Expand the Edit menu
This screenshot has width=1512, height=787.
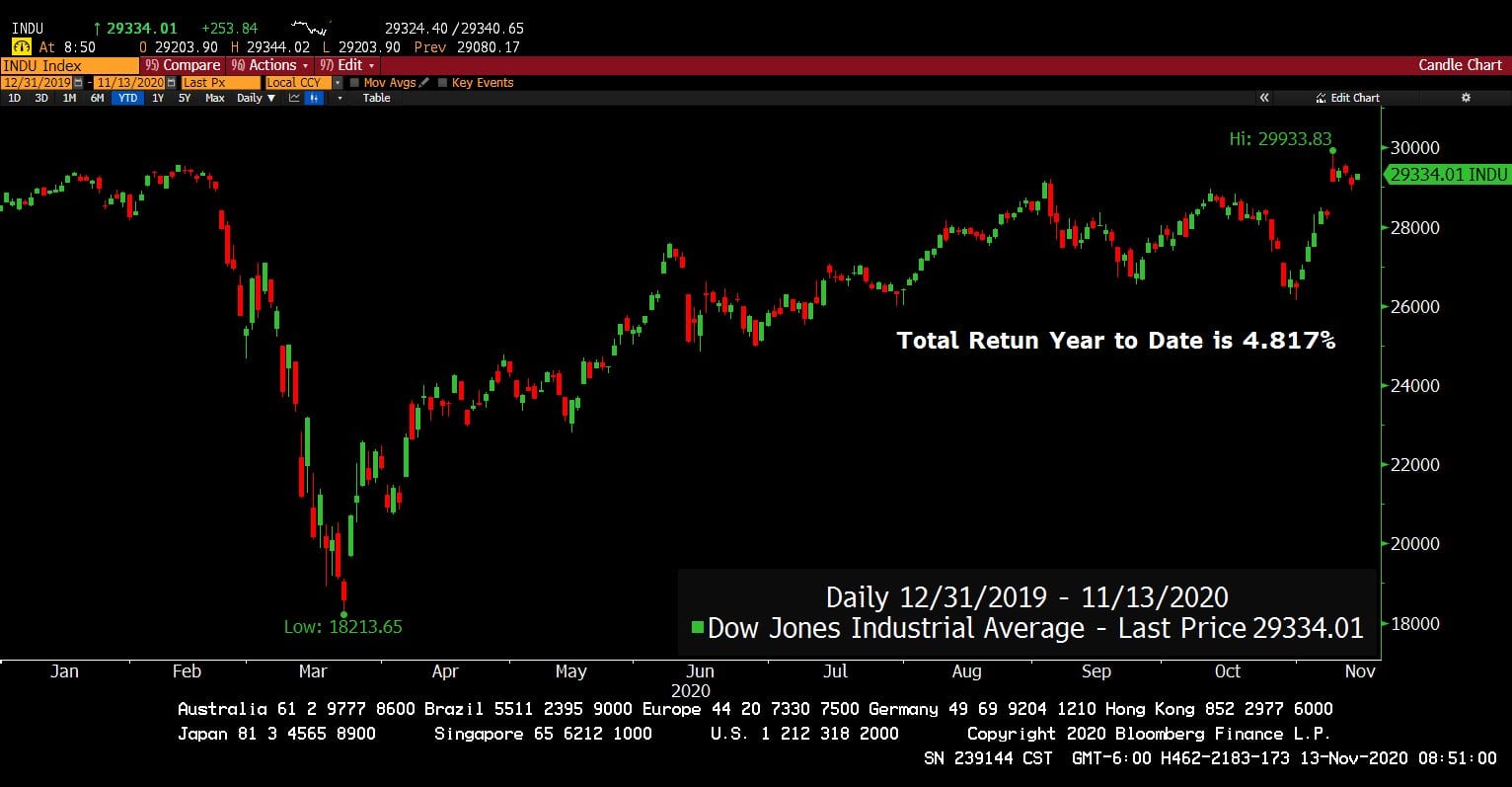pos(346,65)
